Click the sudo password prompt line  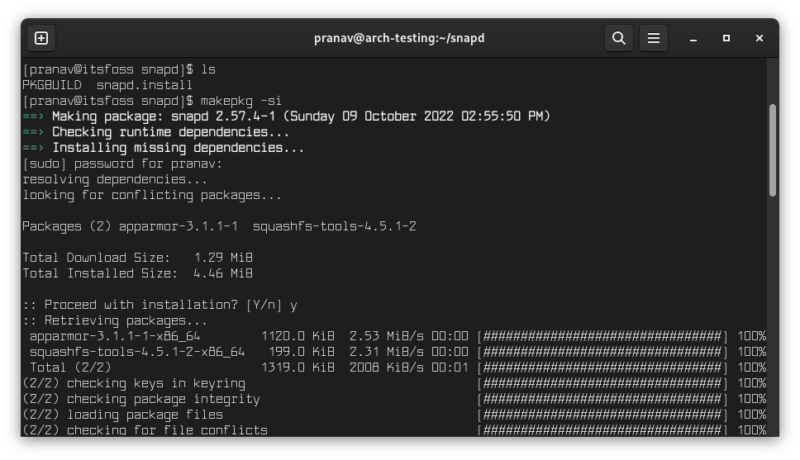pos(122,164)
